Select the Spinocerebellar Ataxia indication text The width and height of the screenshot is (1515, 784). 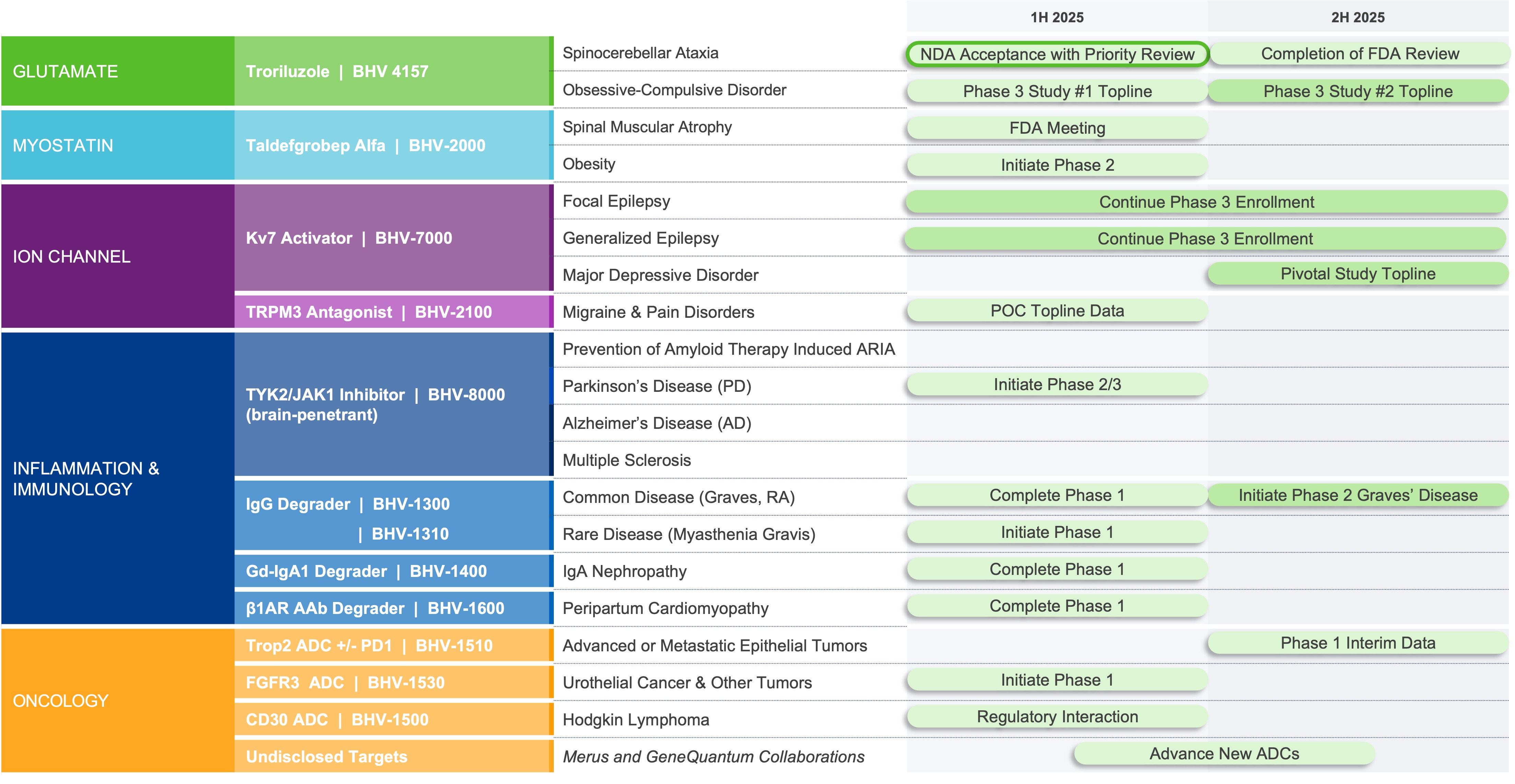tap(640, 53)
